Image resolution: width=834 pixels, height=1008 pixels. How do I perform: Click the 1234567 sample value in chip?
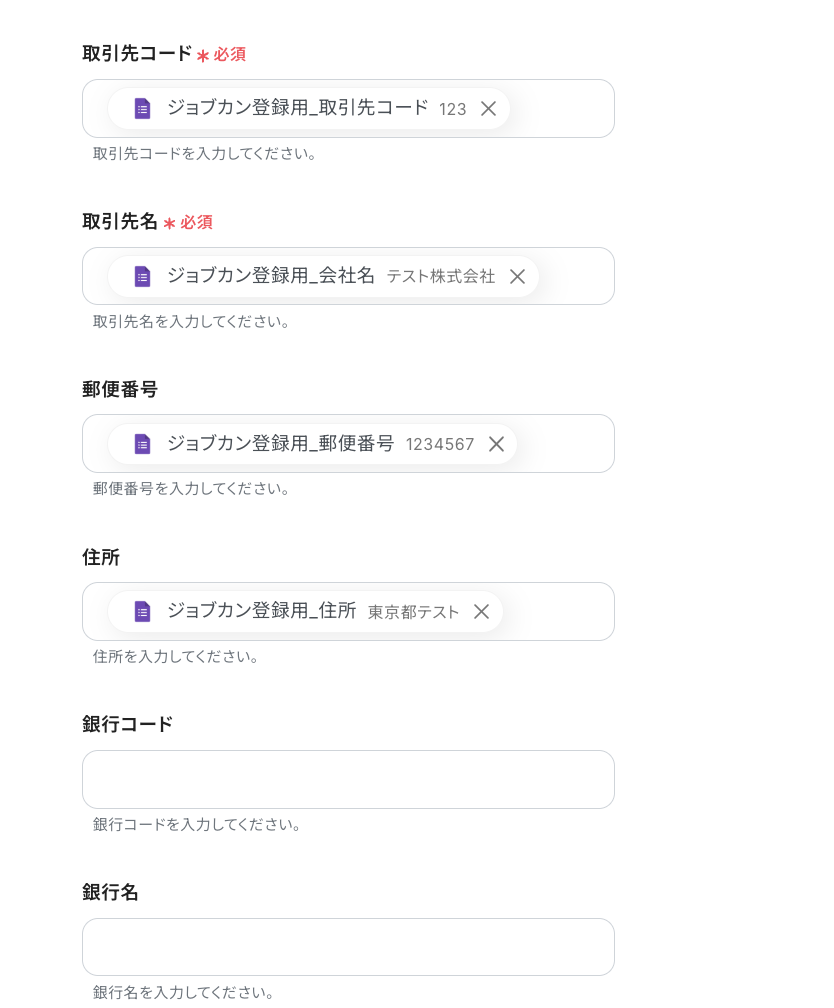click(440, 445)
